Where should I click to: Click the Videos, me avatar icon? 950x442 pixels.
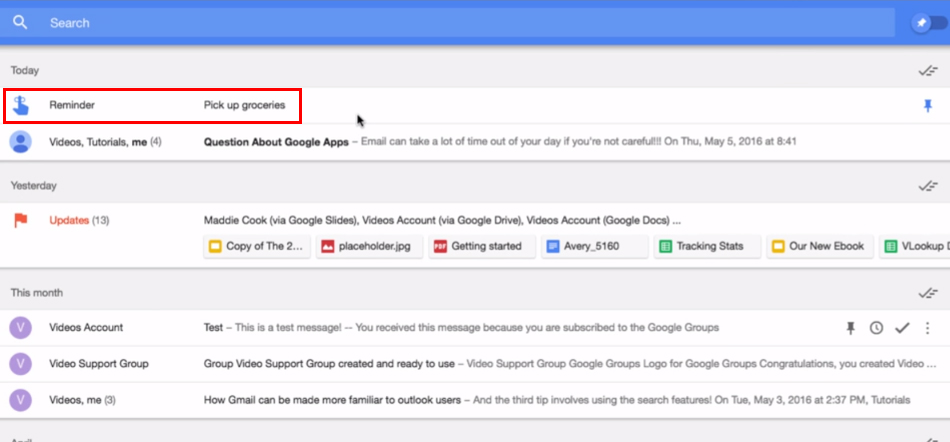pyautogui.click(x=21, y=400)
